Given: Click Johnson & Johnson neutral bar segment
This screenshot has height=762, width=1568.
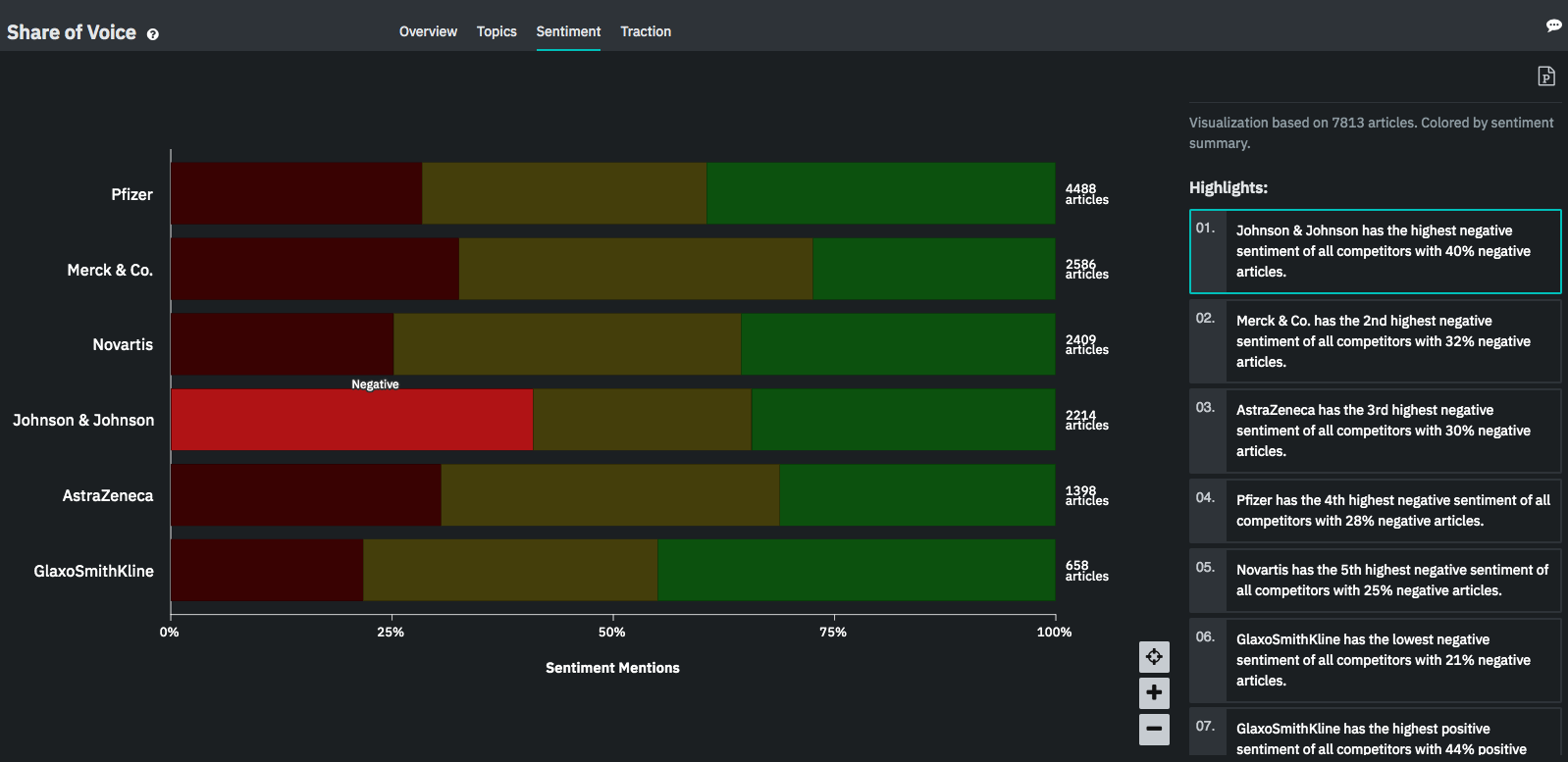Looking at the screenshot, I should [x=642, y=420].
